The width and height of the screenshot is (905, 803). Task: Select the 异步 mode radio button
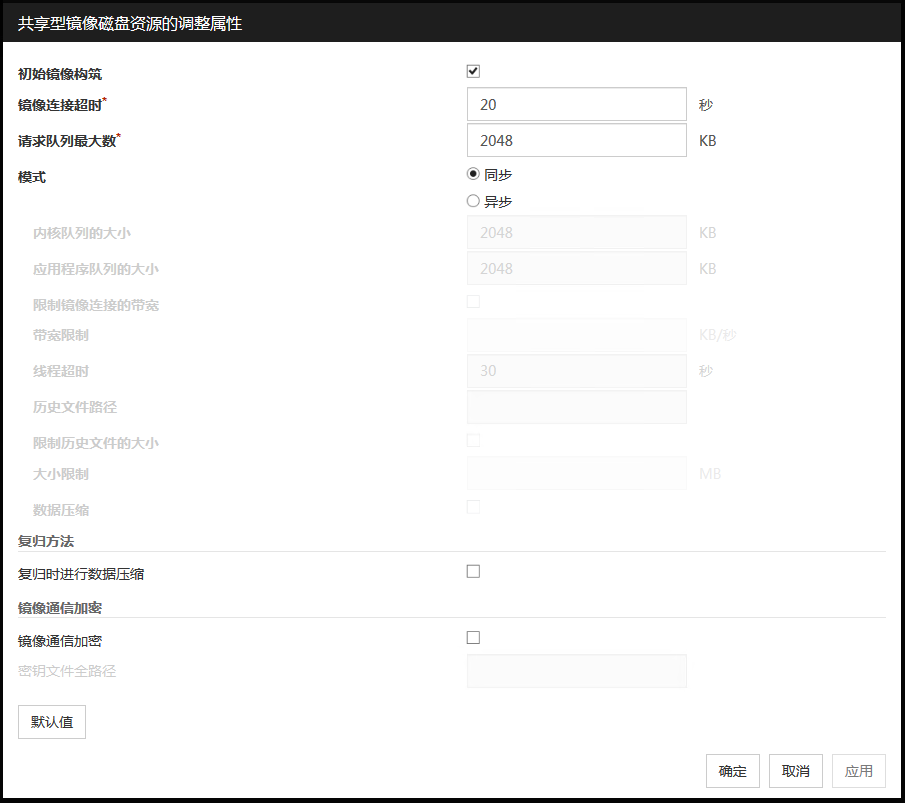click(474, 201)
